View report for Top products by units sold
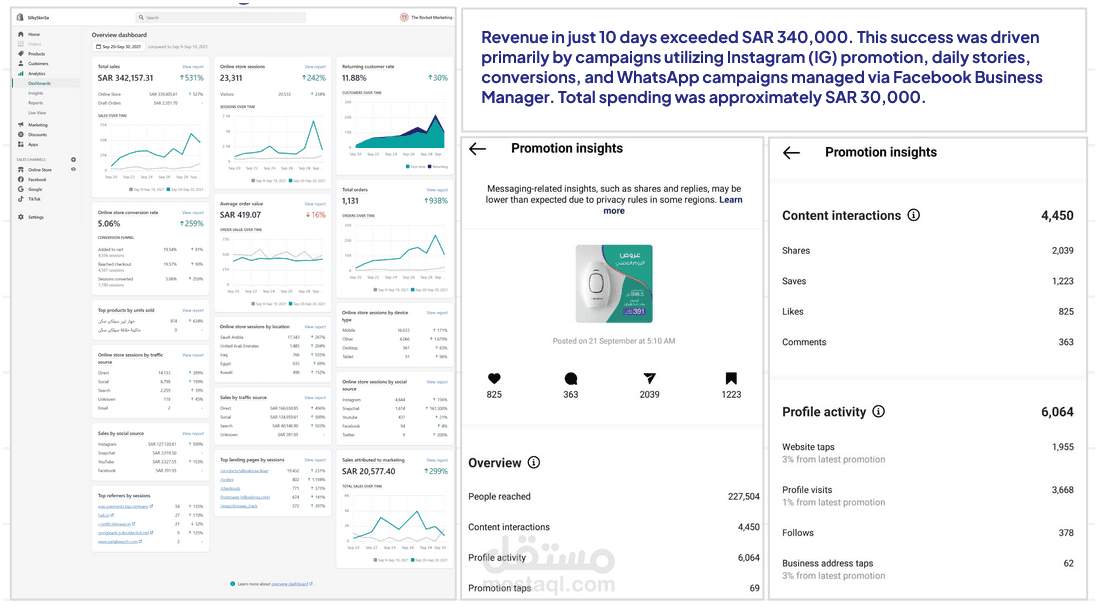 193,310
